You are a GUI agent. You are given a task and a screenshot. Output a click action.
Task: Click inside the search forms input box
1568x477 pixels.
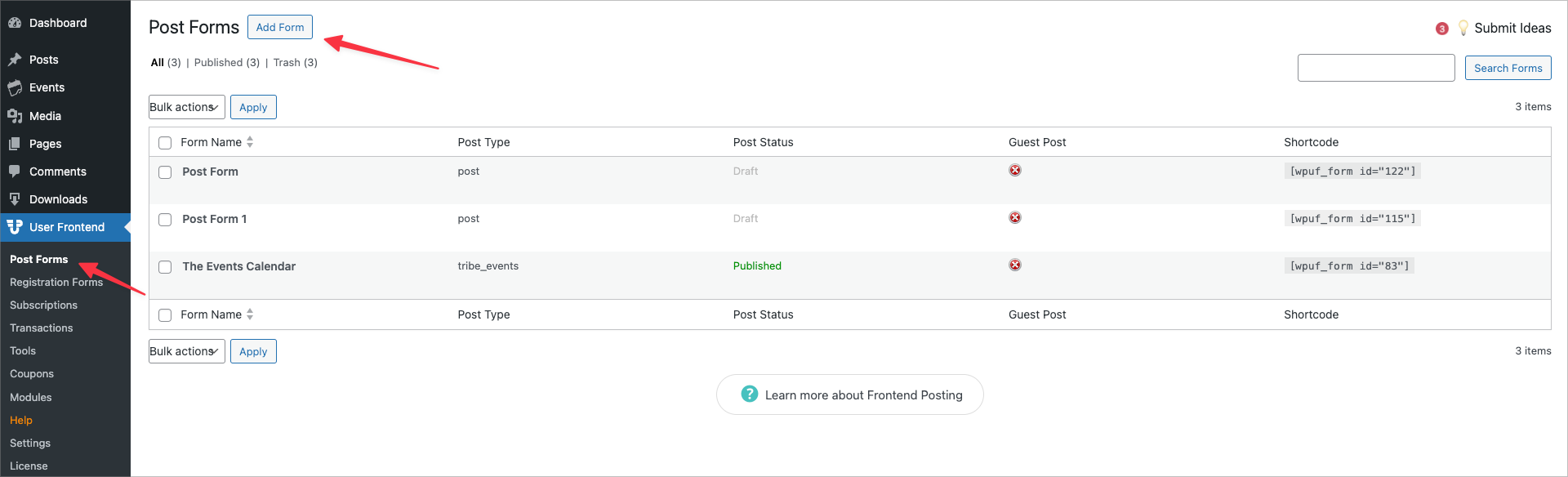pyautogui.click(x=1375, y=67)
